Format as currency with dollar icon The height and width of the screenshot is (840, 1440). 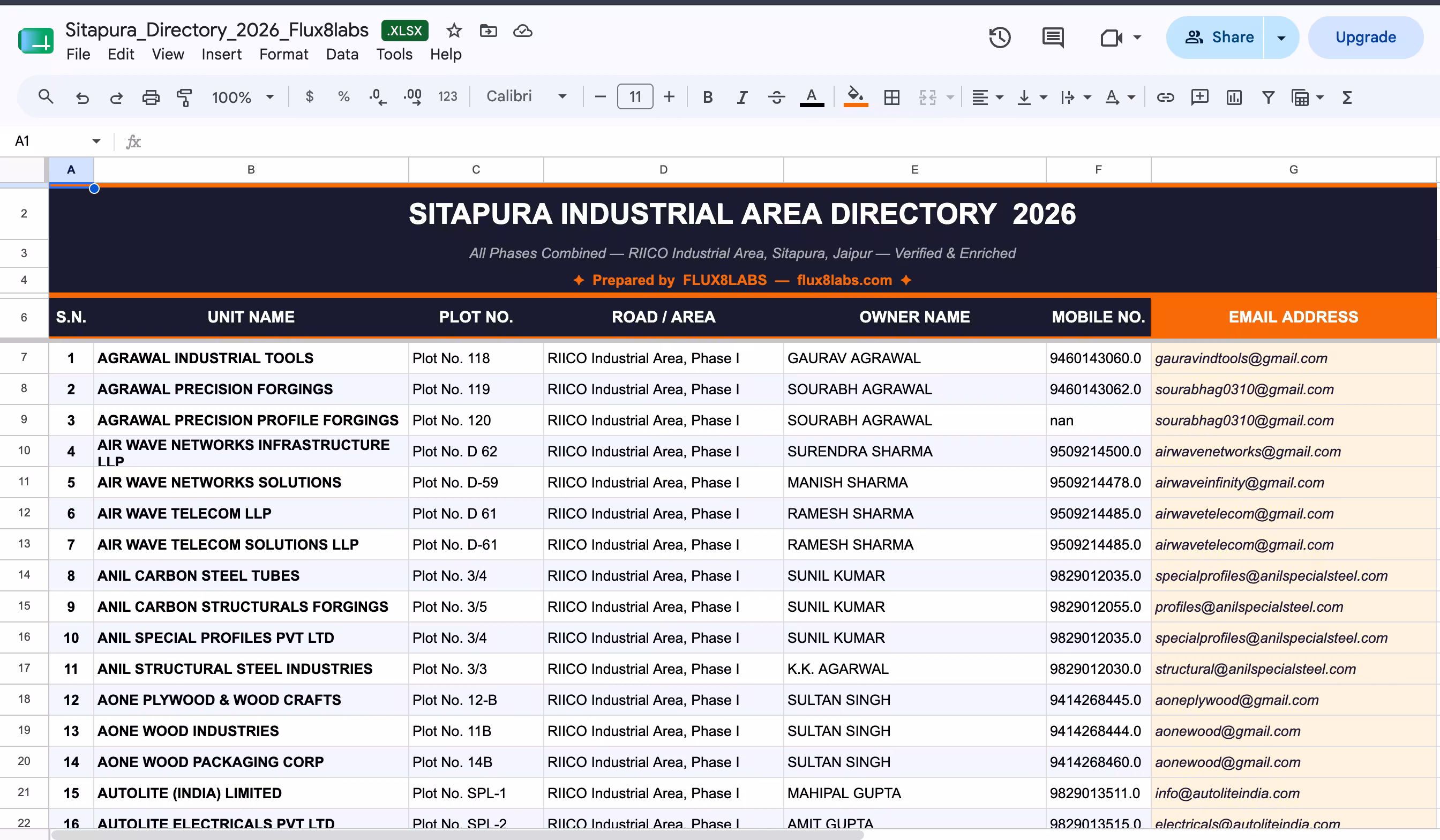click(309, 97)
